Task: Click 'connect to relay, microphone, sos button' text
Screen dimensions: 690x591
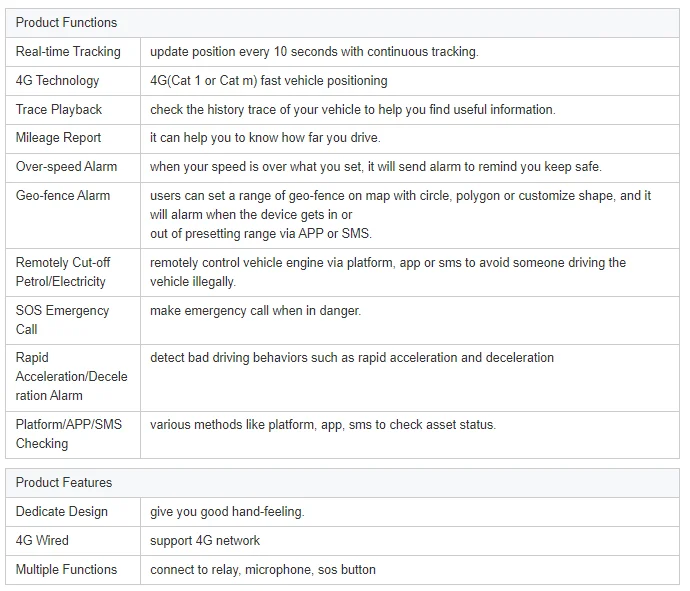Action: pos(263,569)
